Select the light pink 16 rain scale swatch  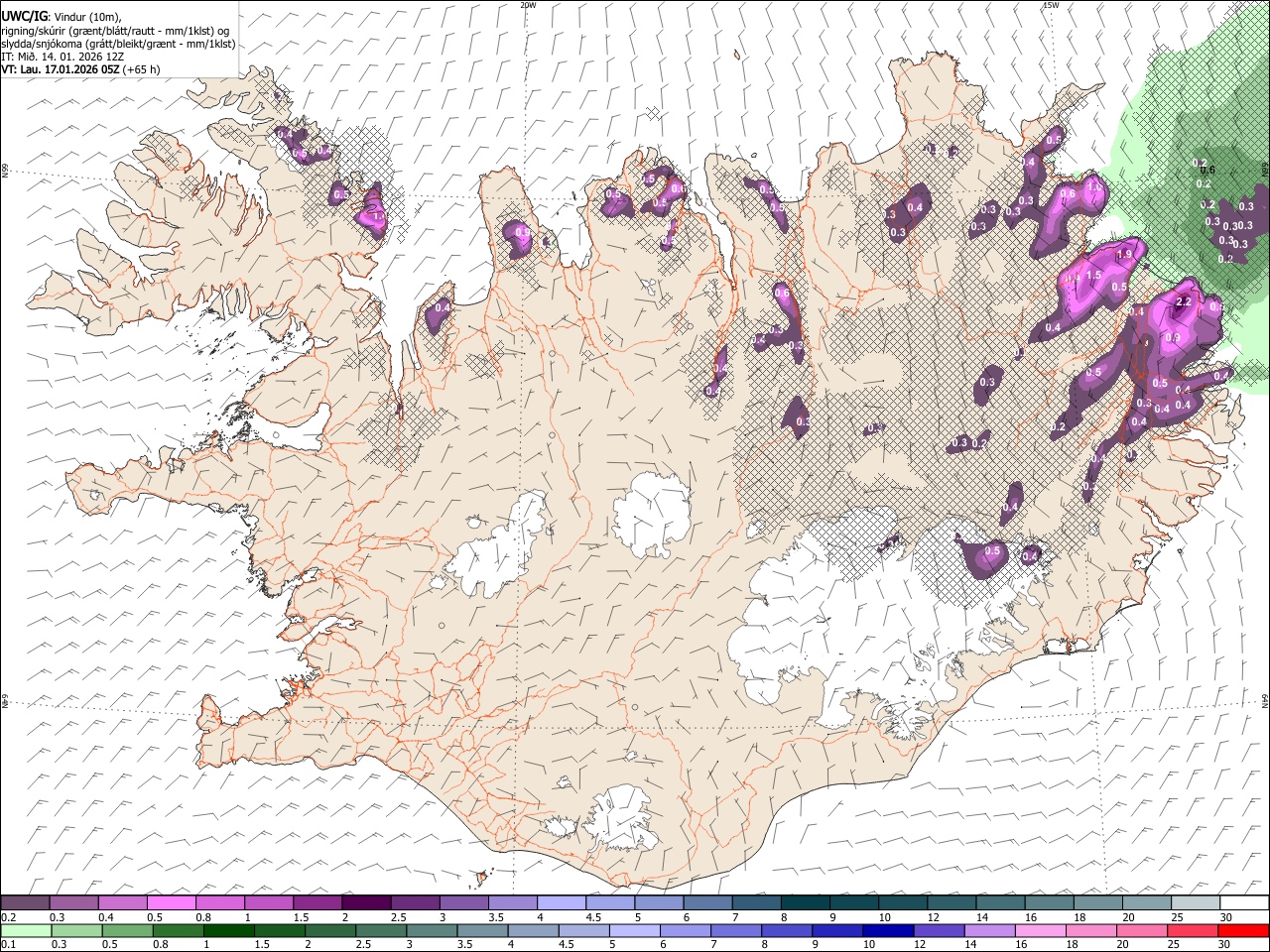point(1041,930)
